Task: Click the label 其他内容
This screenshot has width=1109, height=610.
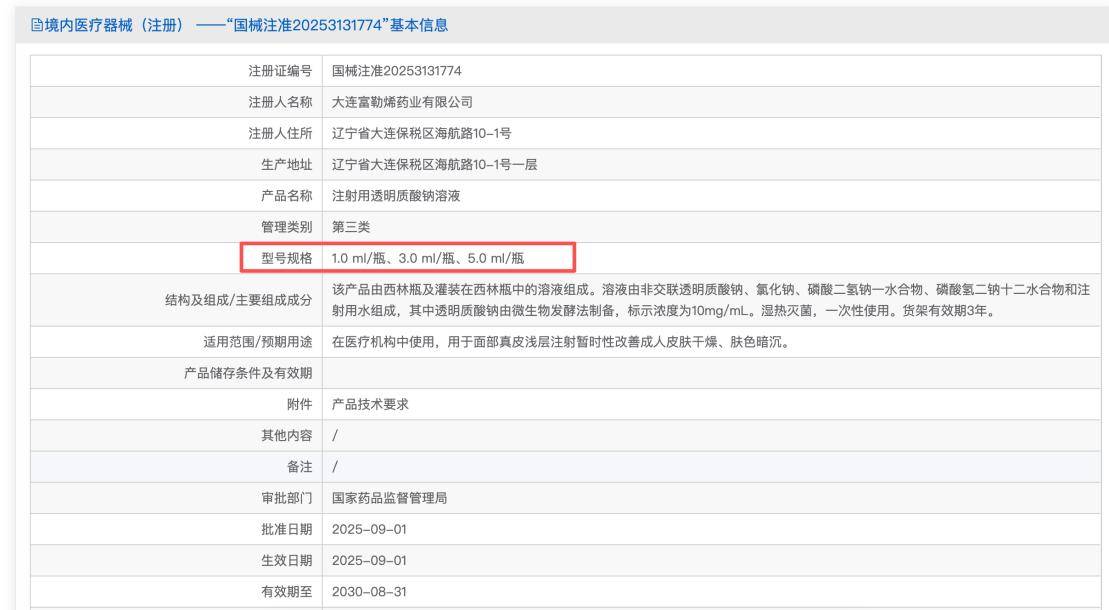Action: pyautogui.click(x=286, y=435)
